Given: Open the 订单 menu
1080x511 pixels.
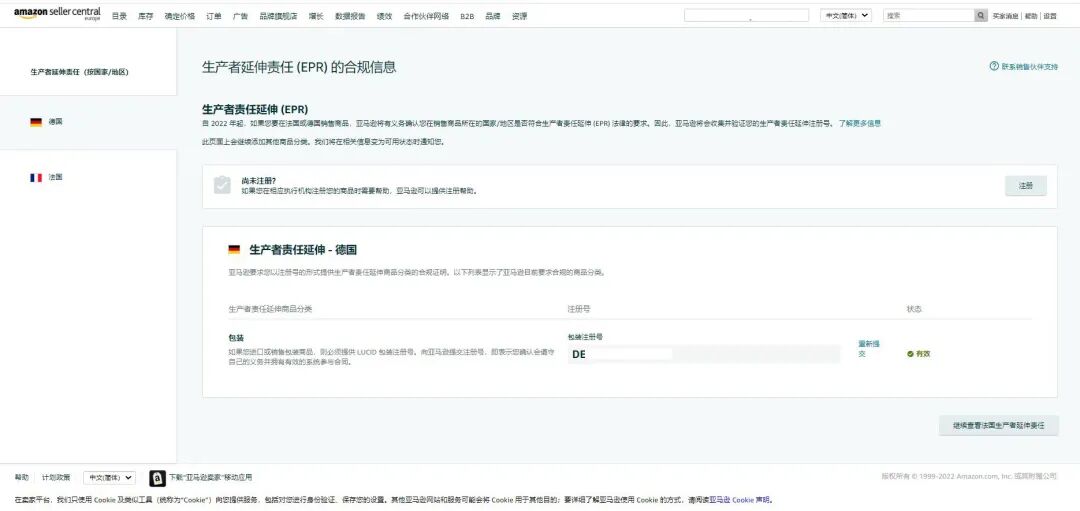Looking at the screenshot, I should (214, 16).
